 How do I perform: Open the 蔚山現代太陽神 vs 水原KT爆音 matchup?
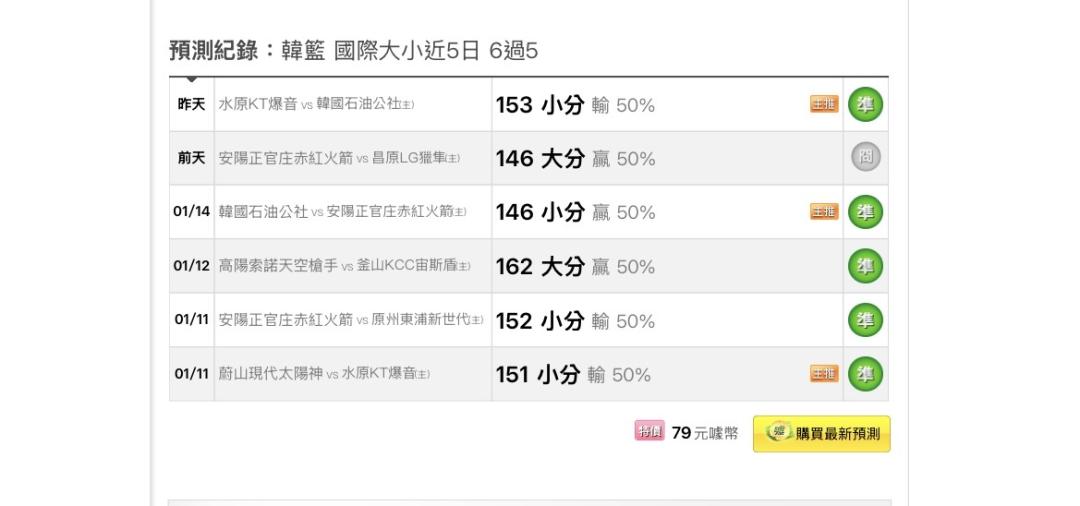tap(324, 374)
